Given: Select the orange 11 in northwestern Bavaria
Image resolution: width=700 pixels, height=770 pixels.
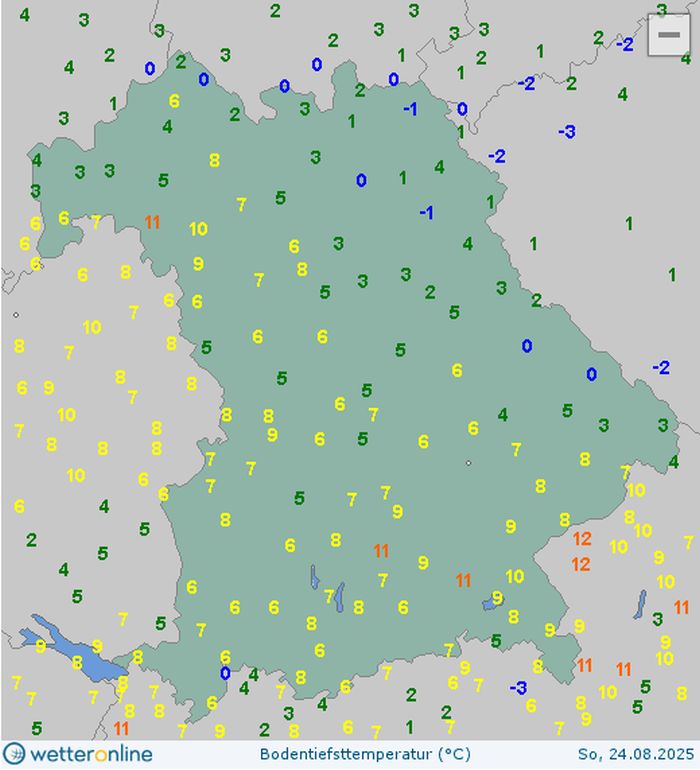Looking at the screenshot, I should point(152,222).
